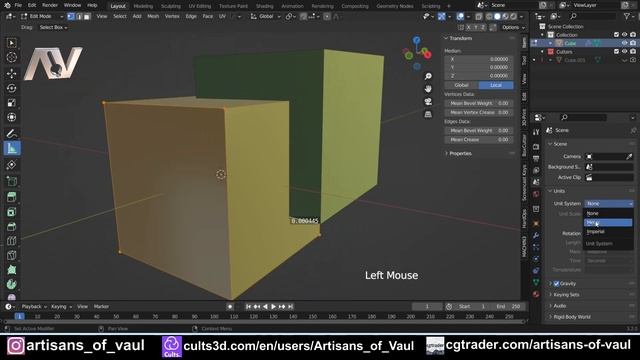640x360 pixels.
Task: Toggle Gravity checkbox
Action: point(556,283)
